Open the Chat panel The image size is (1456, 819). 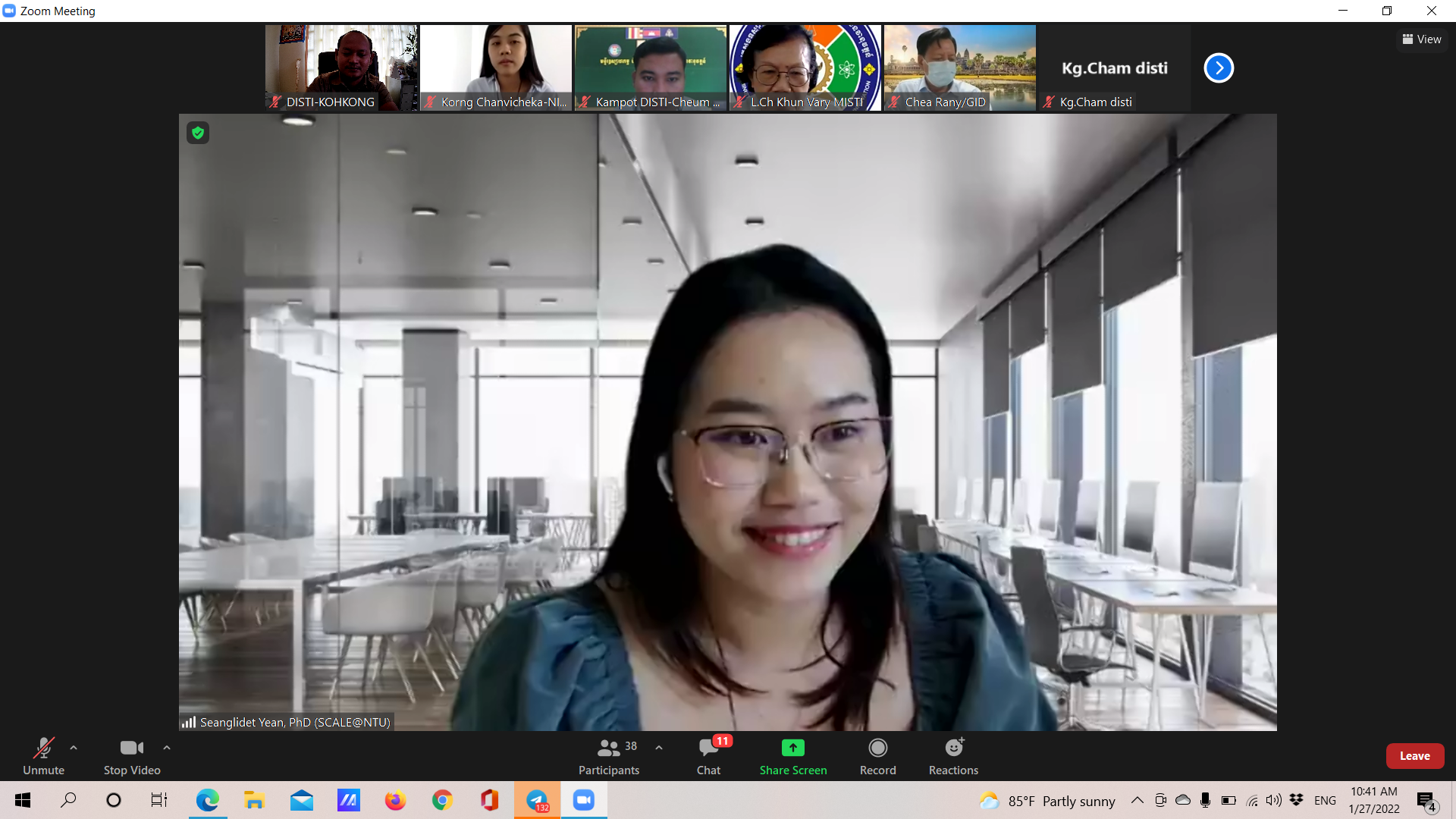point(709,756)
